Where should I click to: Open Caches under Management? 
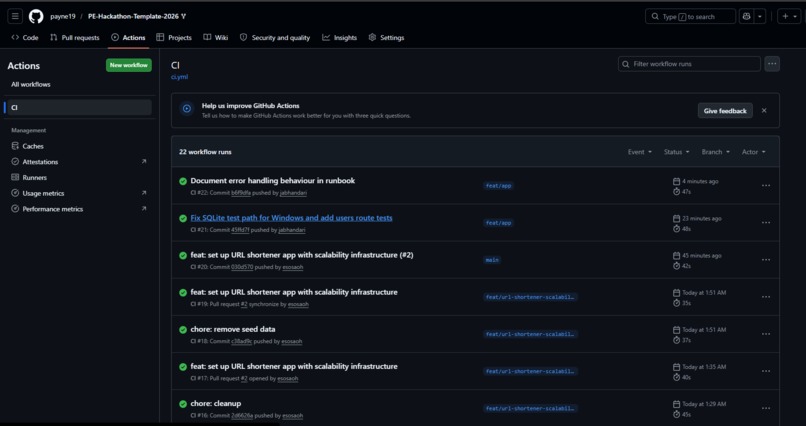pos(33,146)
